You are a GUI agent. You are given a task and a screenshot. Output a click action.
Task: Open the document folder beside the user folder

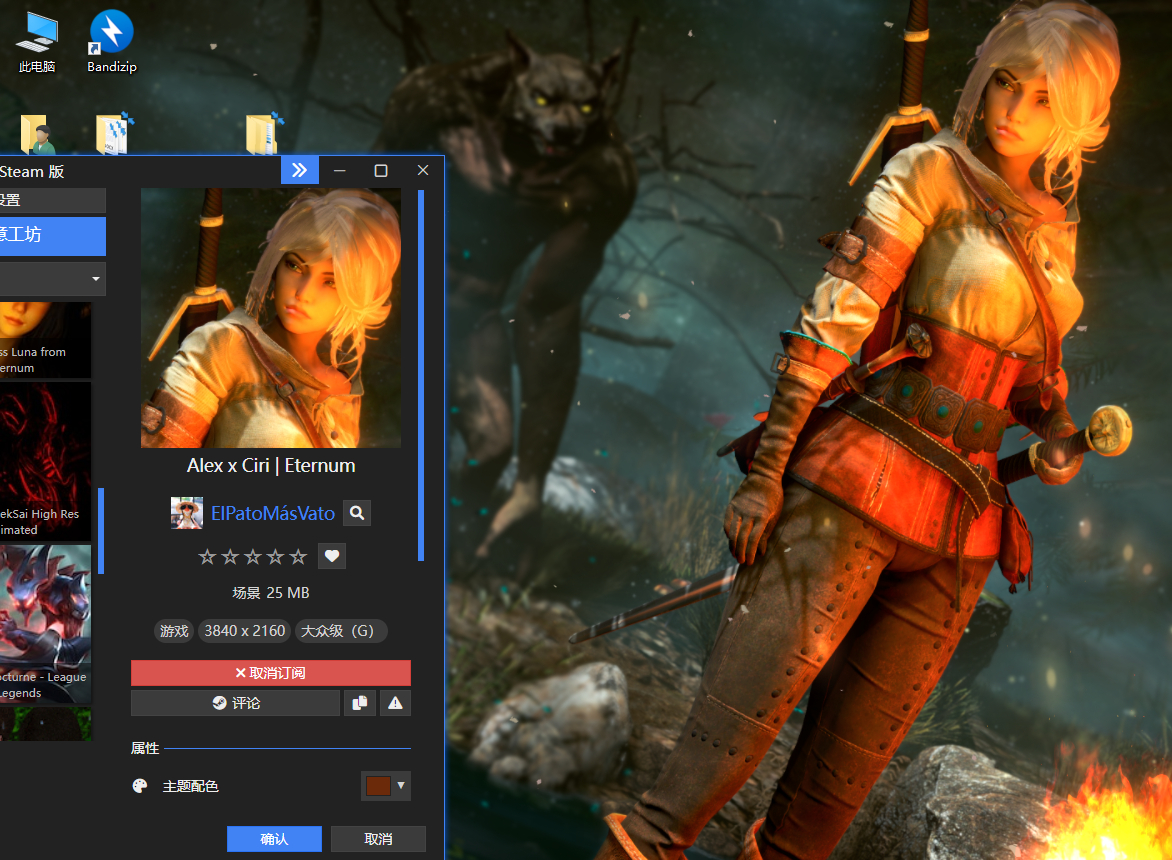(114, 133)
